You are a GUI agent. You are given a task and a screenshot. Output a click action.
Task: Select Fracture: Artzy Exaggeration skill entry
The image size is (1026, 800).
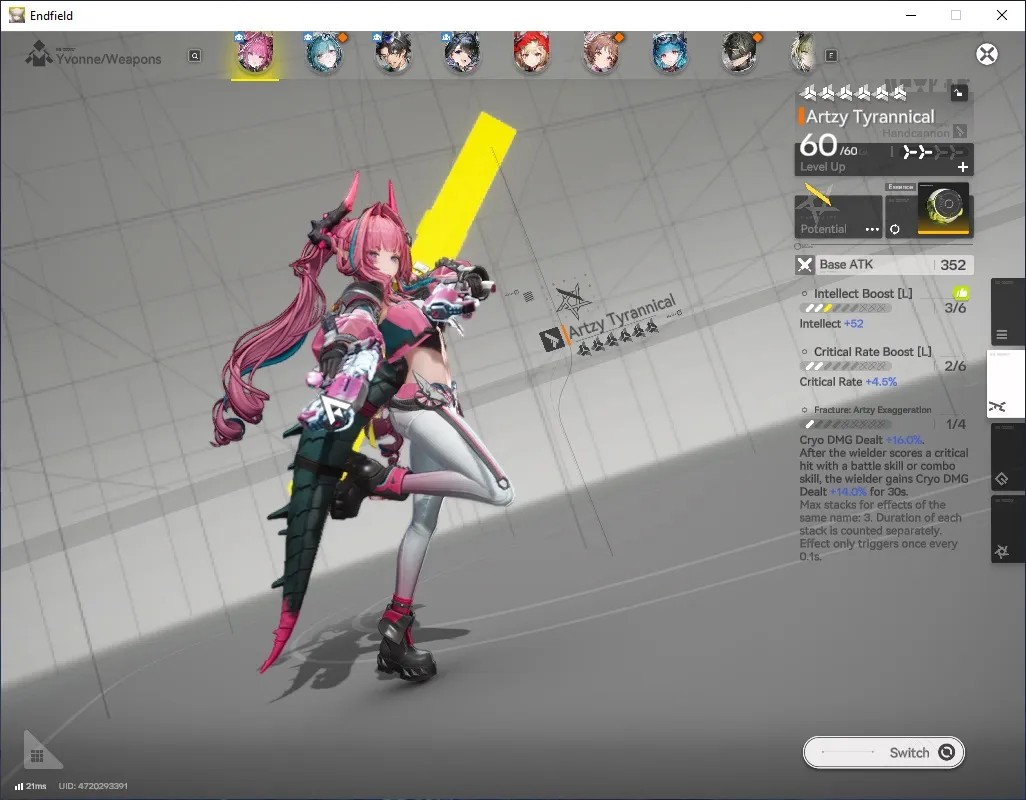[x=883, y=483]
